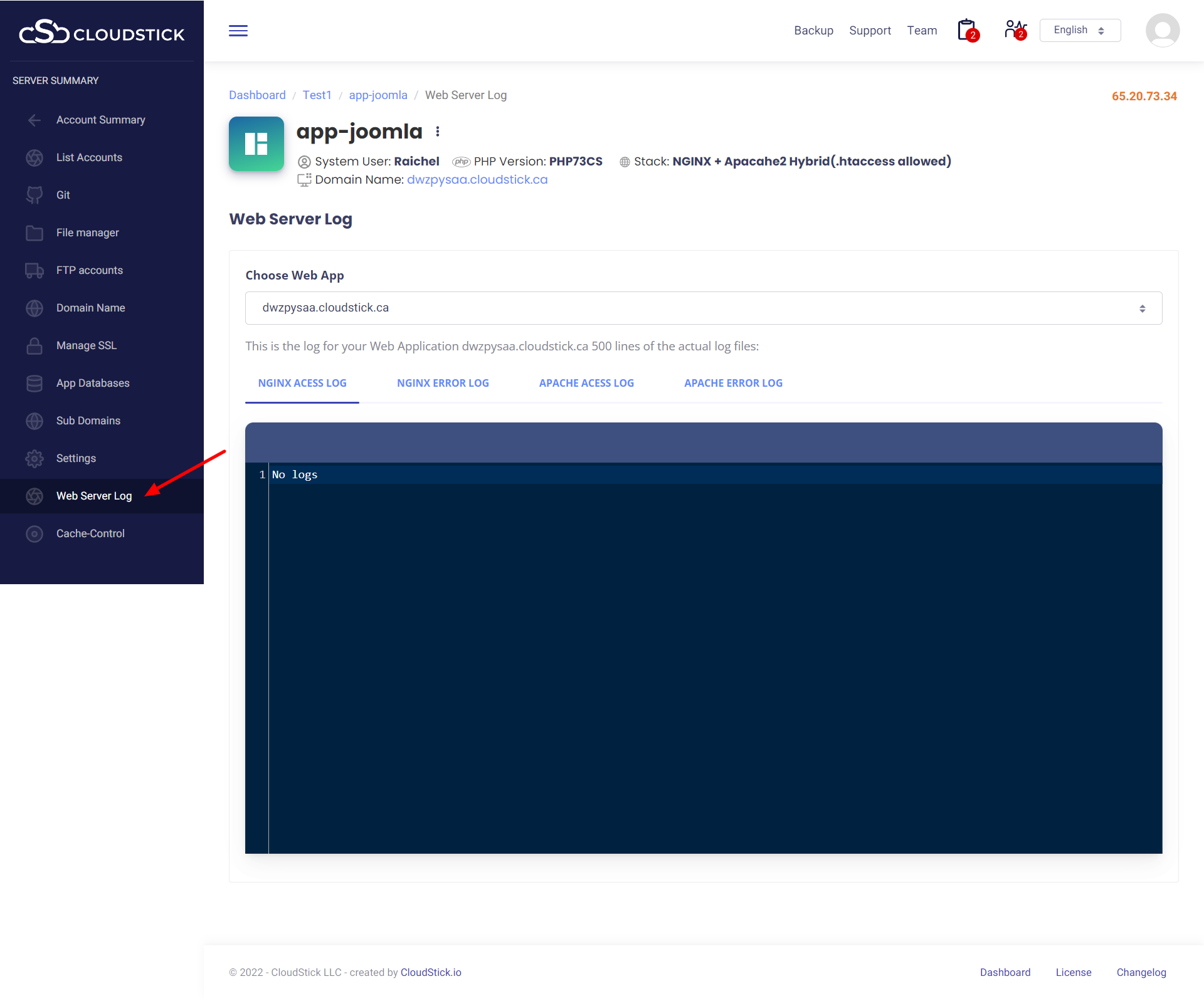This screenshot has width=1204, height=1001.
Task: Click the hamburger menu icon
Action: (238, 31)
